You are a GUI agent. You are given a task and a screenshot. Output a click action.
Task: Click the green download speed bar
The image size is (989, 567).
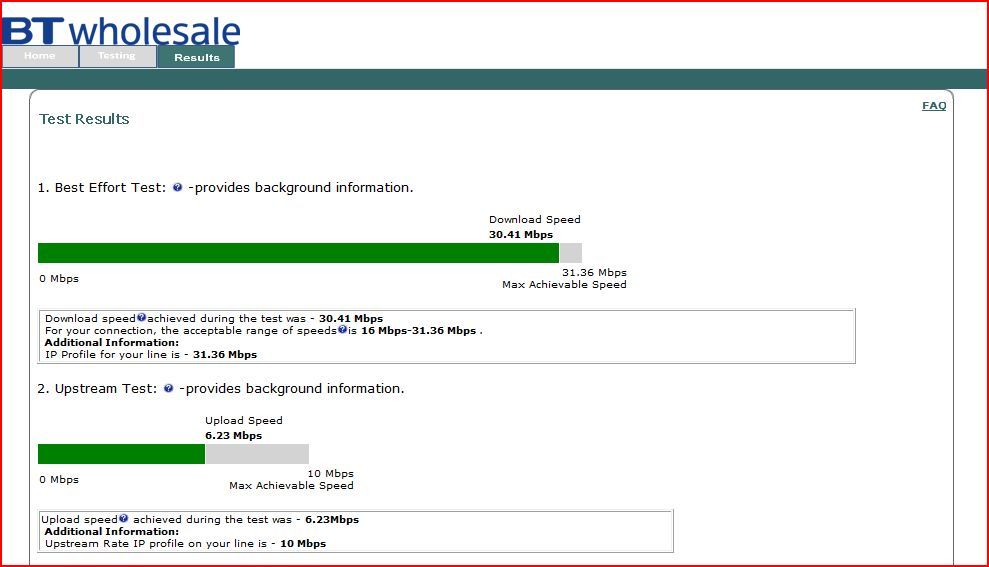point(298,253)
